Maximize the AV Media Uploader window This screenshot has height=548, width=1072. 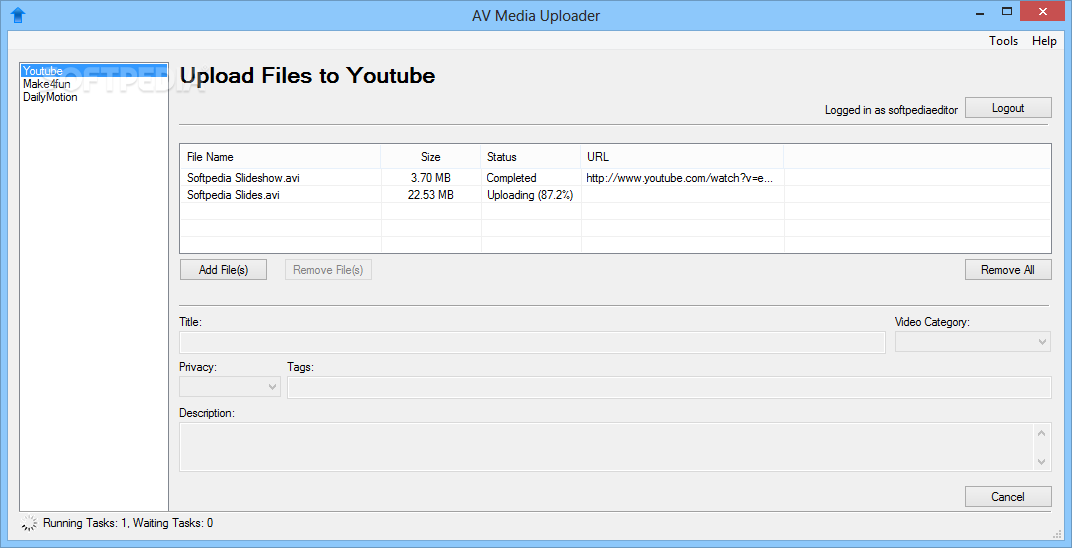tap(1006, 12)
